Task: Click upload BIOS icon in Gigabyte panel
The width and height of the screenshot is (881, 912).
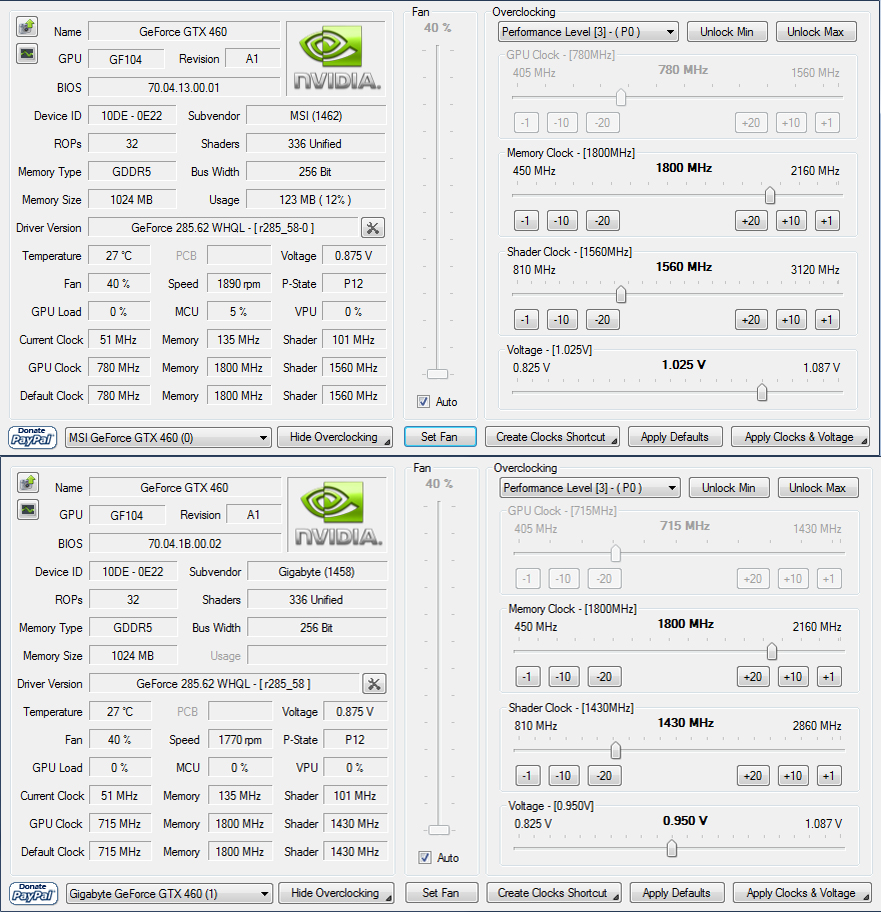Action: (28, 483)
